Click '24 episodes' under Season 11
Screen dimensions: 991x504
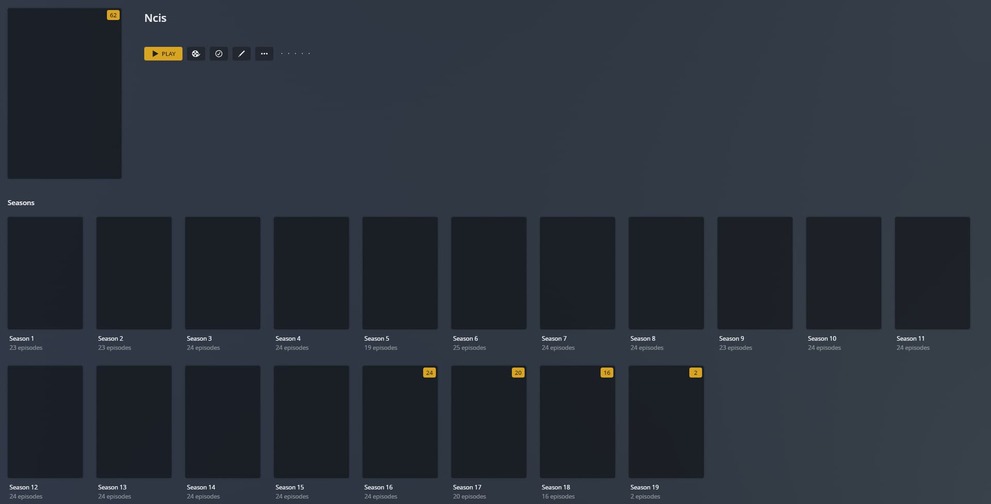point(913,348)
